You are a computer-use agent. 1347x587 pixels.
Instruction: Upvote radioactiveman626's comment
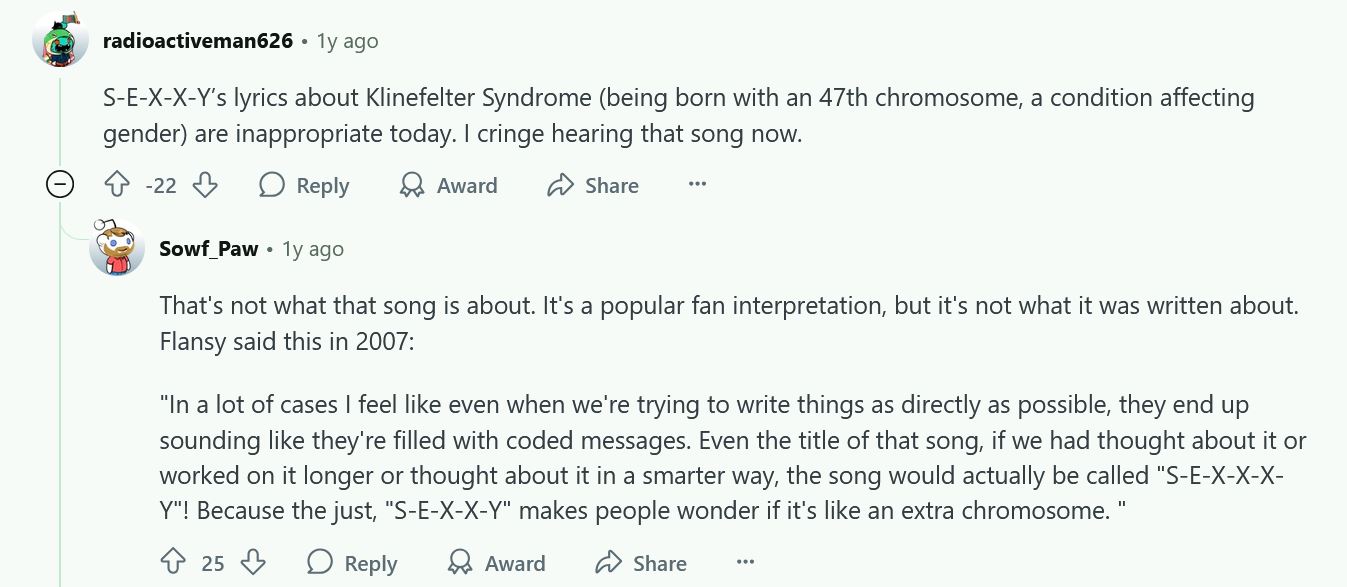117,185
